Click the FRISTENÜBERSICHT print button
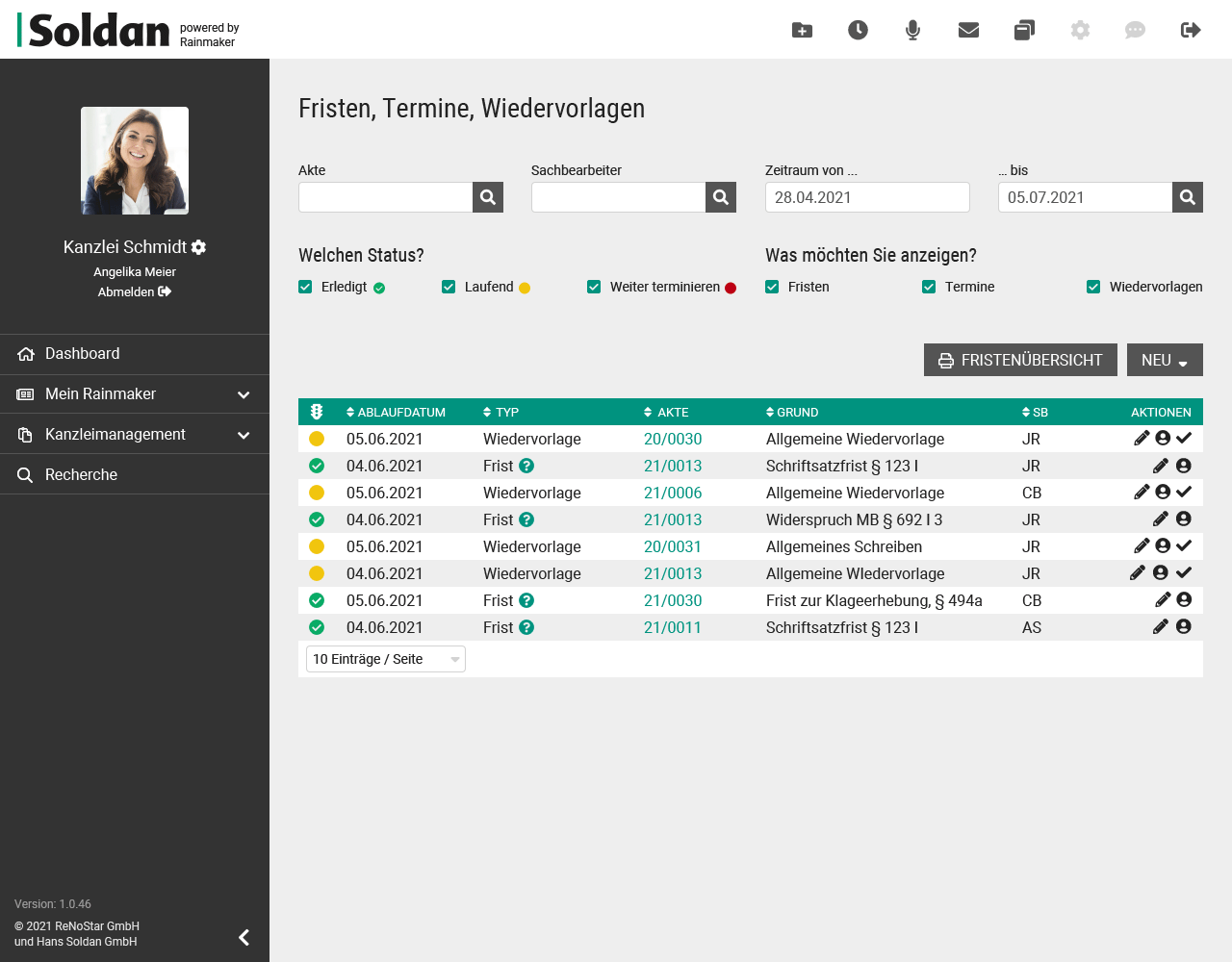Viewport: 1232px width, 962px height. coord(1020,360)
